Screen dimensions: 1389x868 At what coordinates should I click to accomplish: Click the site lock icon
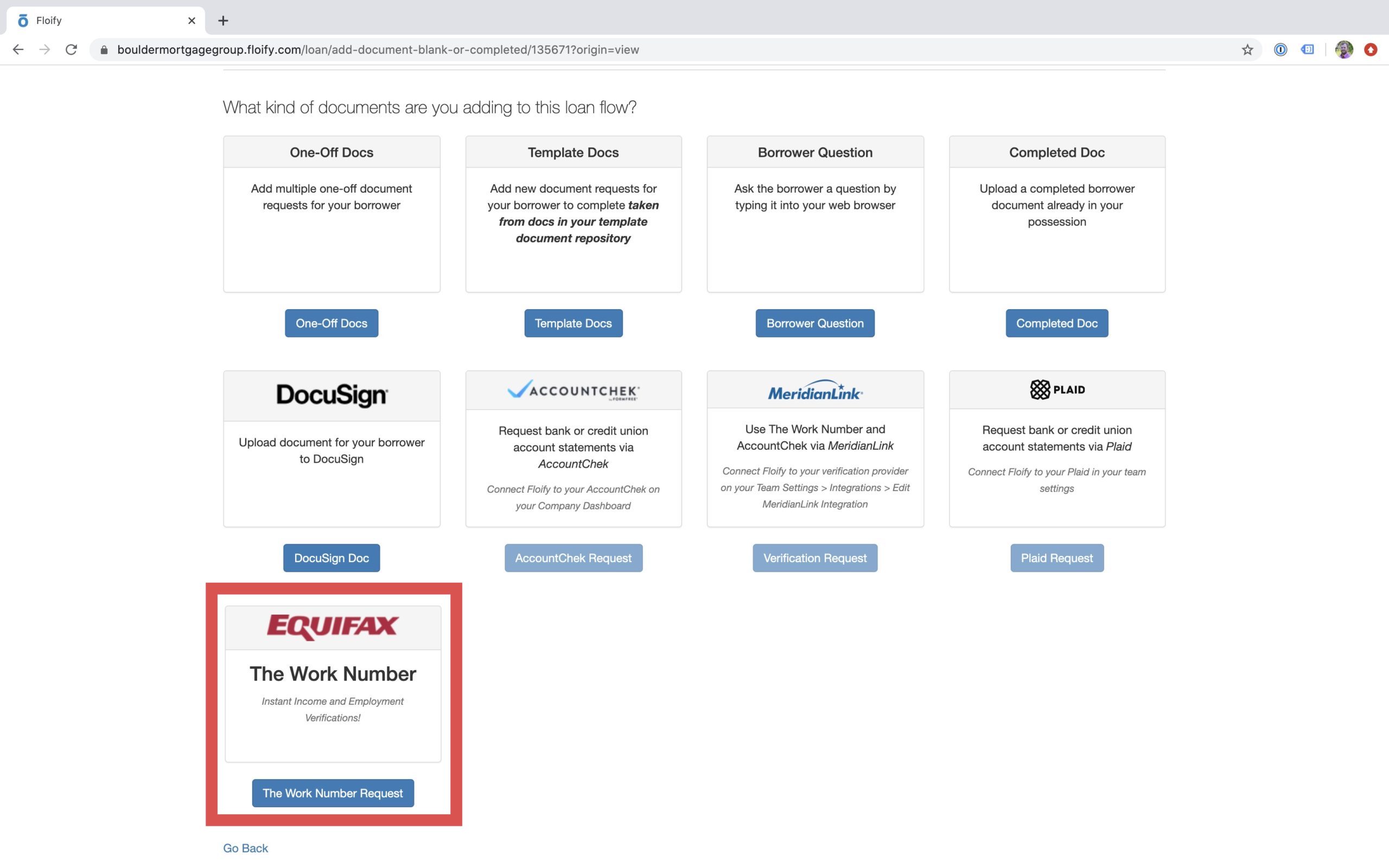coord(104,50)
